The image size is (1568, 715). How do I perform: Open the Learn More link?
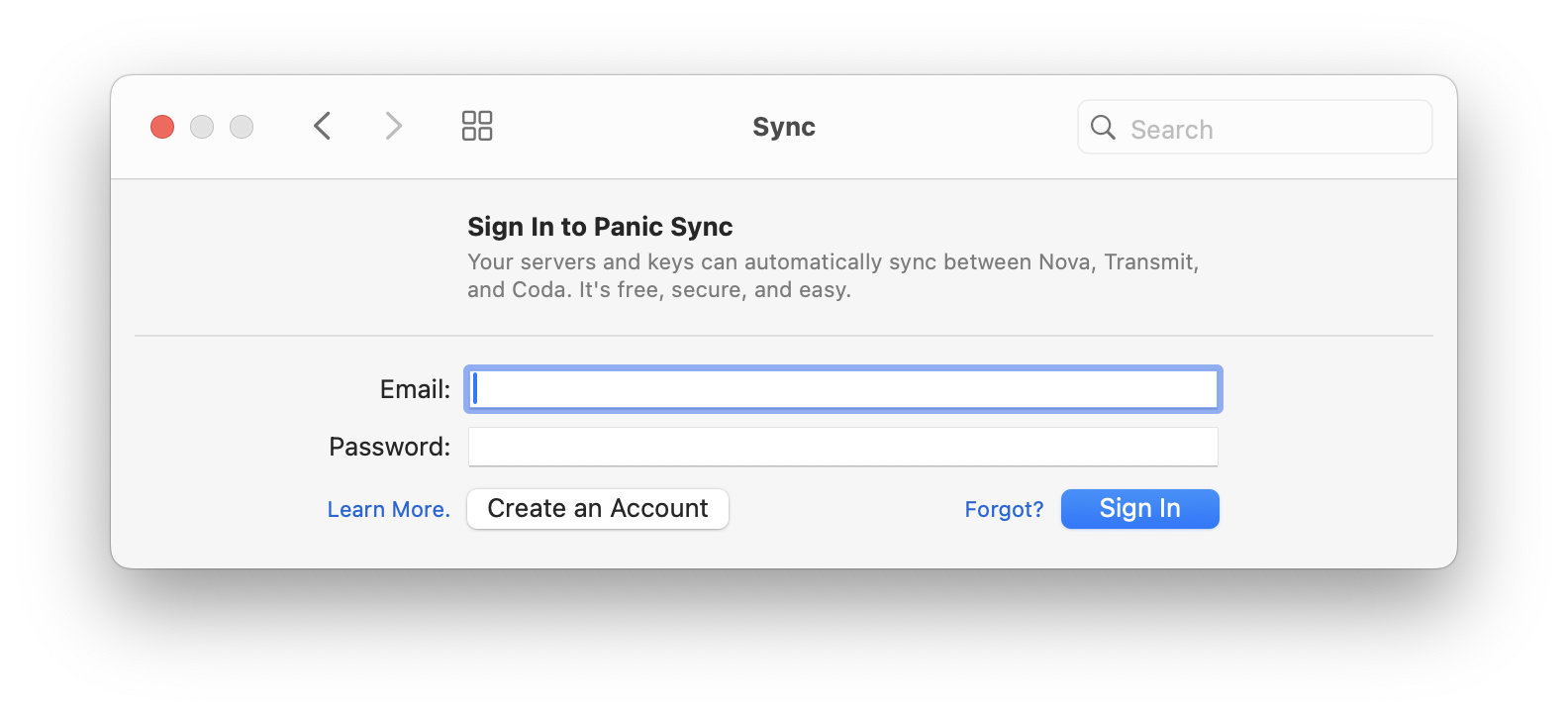pyautogui.click(x=388, y=509)
